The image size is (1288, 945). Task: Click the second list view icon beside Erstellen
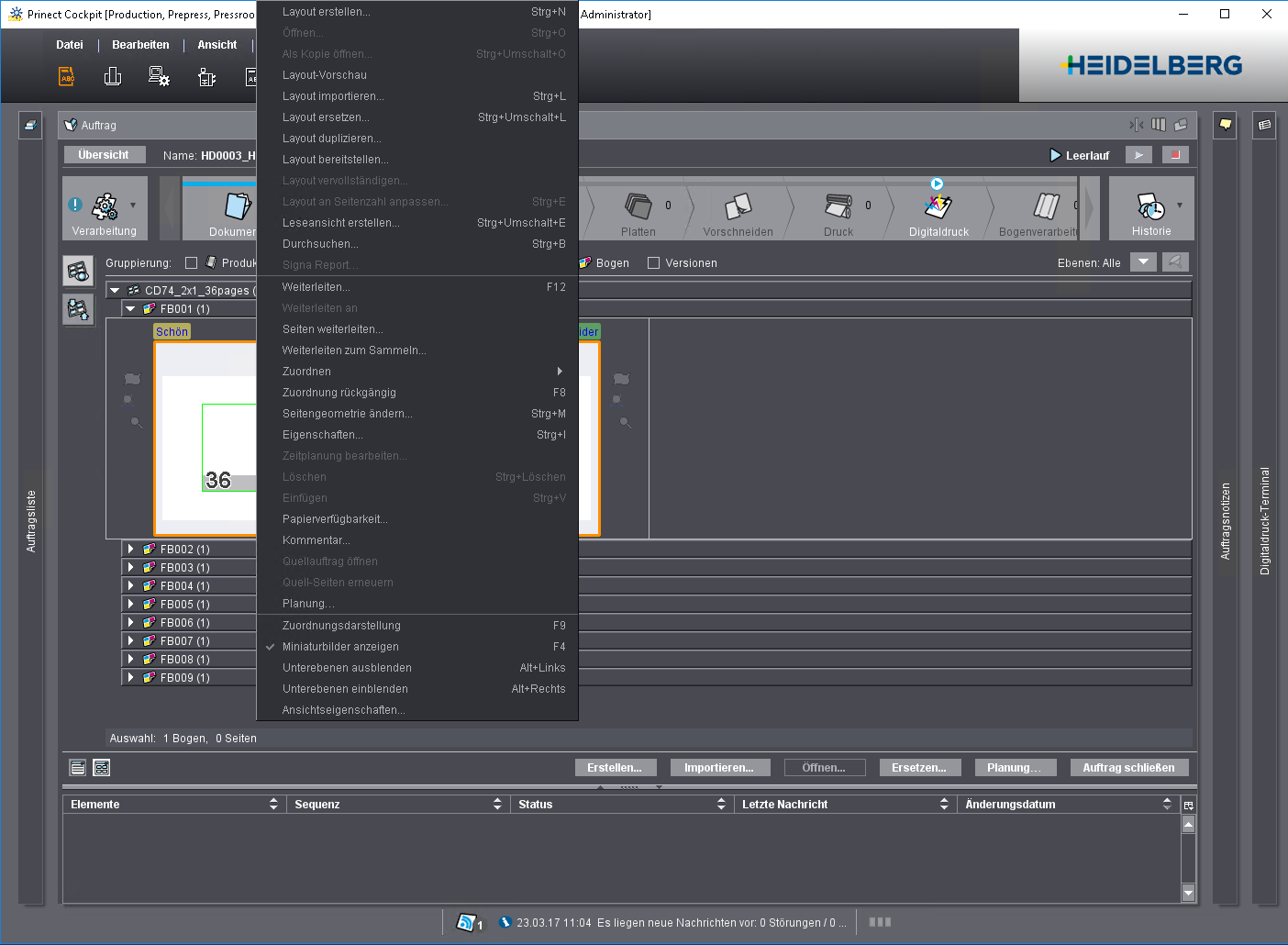(x=102, y=768)
